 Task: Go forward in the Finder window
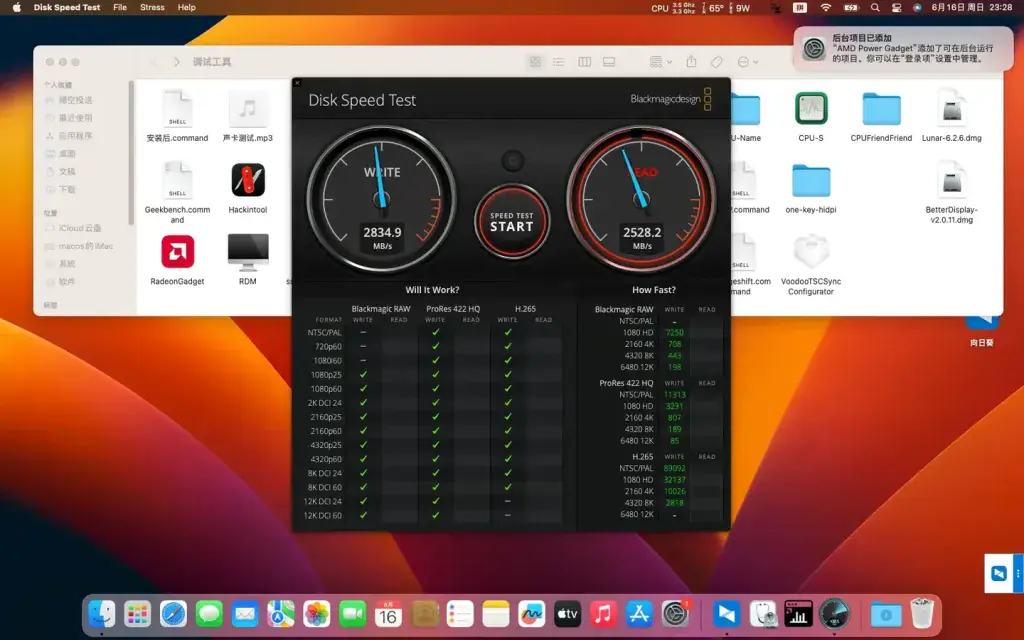click(x=176, y=61)
